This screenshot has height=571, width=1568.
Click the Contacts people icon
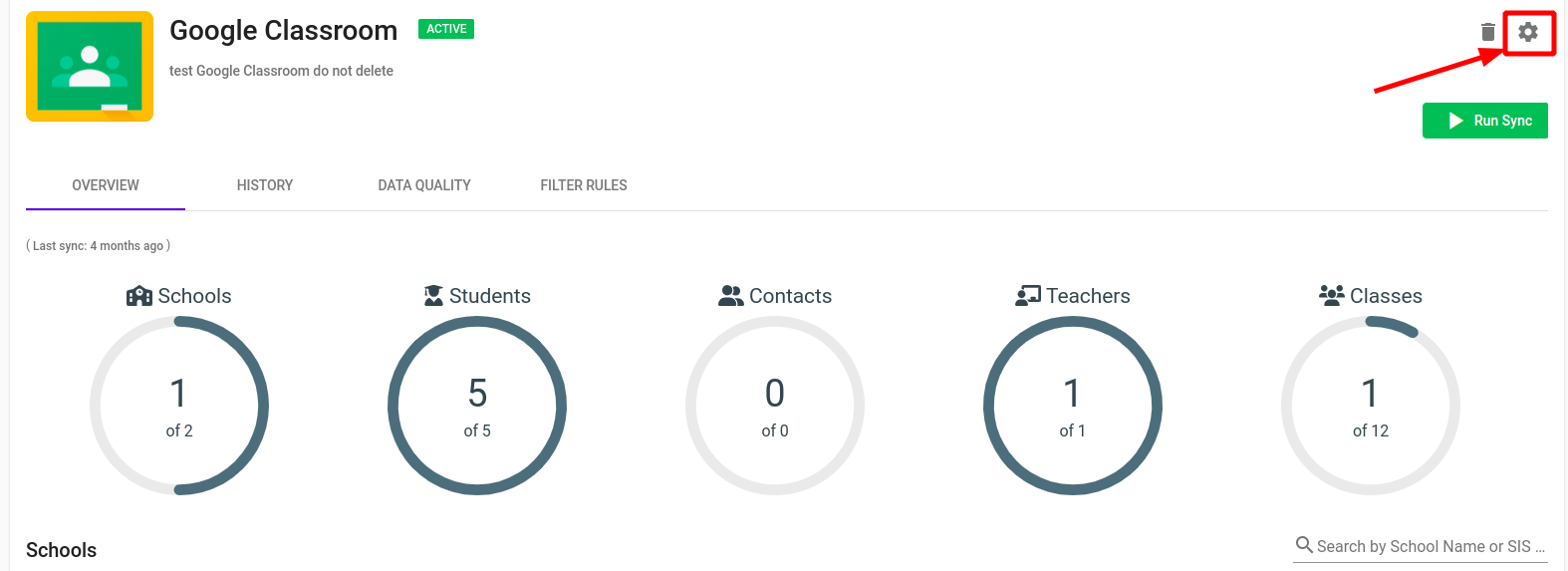[x=731, y=296]
